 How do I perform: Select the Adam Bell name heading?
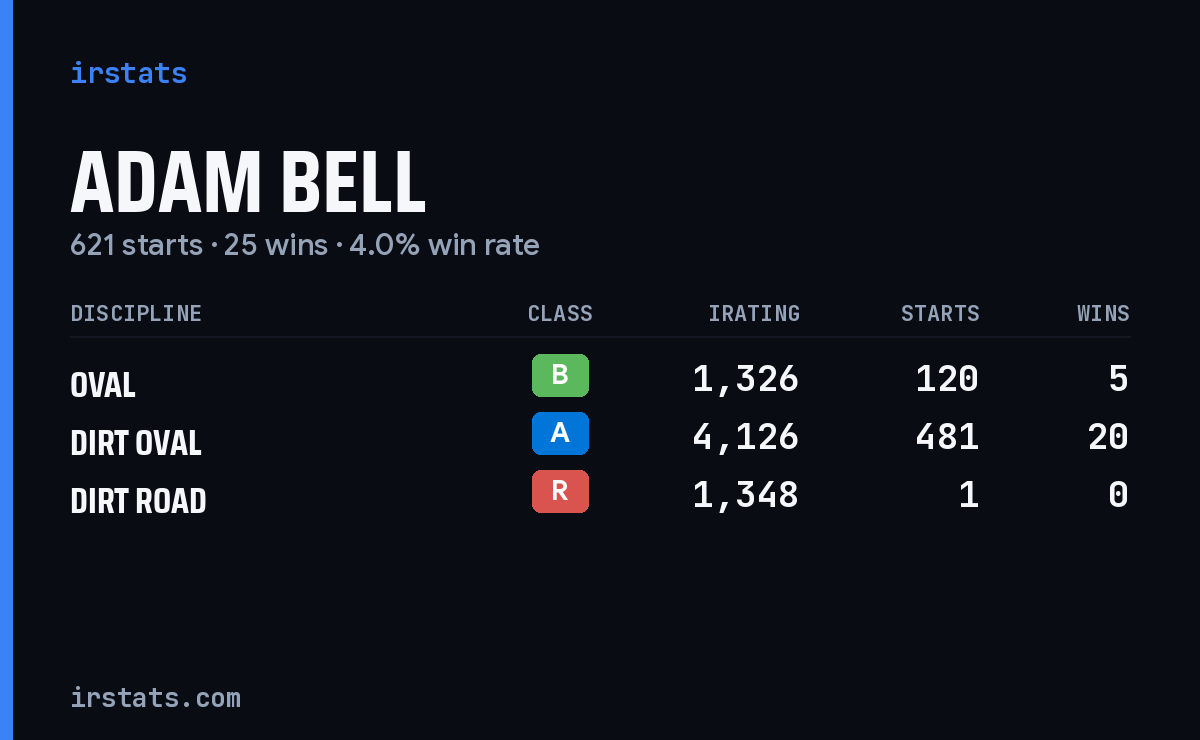[x=248, y=182]
